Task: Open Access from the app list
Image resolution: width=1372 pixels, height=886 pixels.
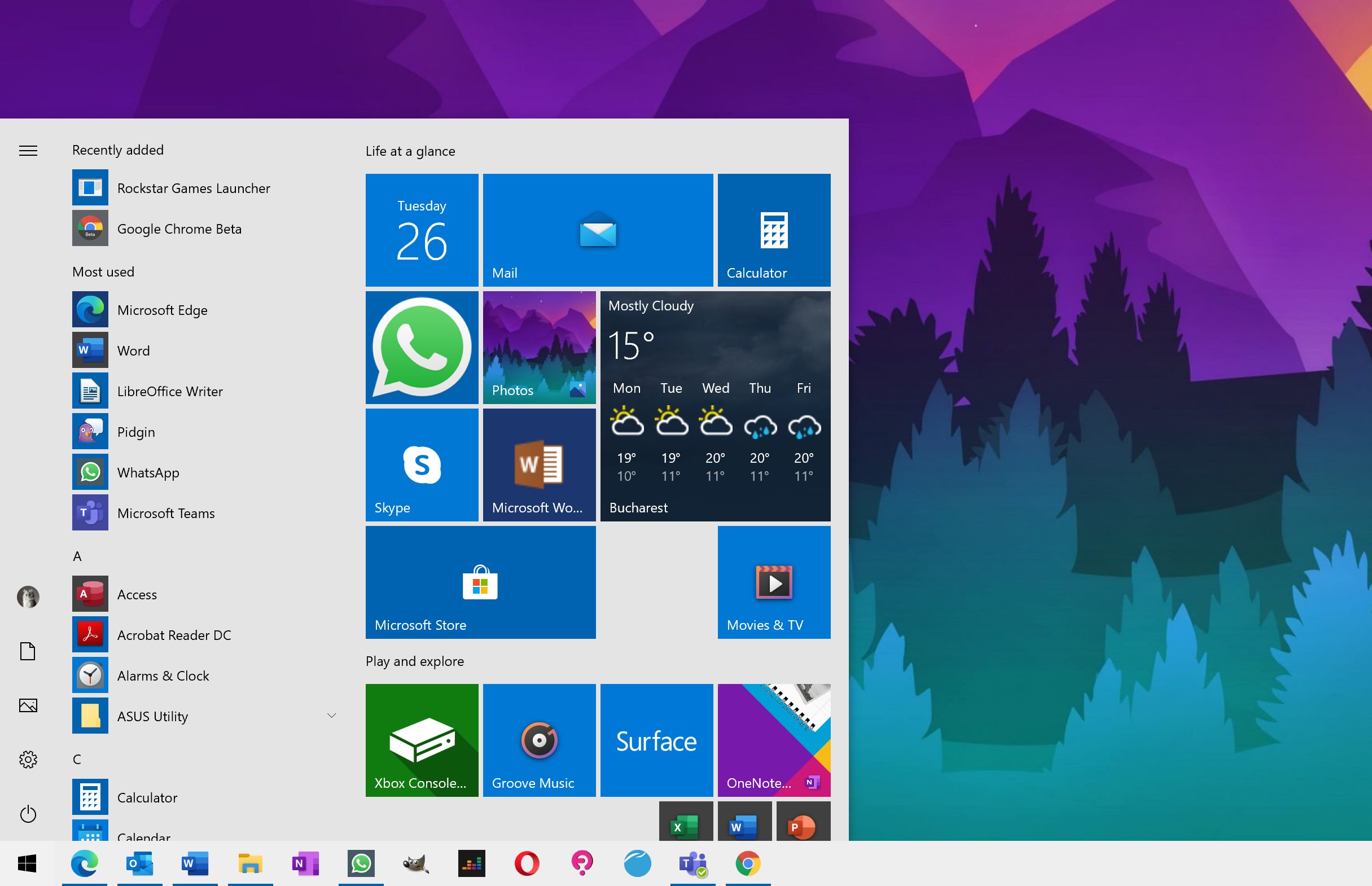Action: pyautogui.click(x=205, y=594)
